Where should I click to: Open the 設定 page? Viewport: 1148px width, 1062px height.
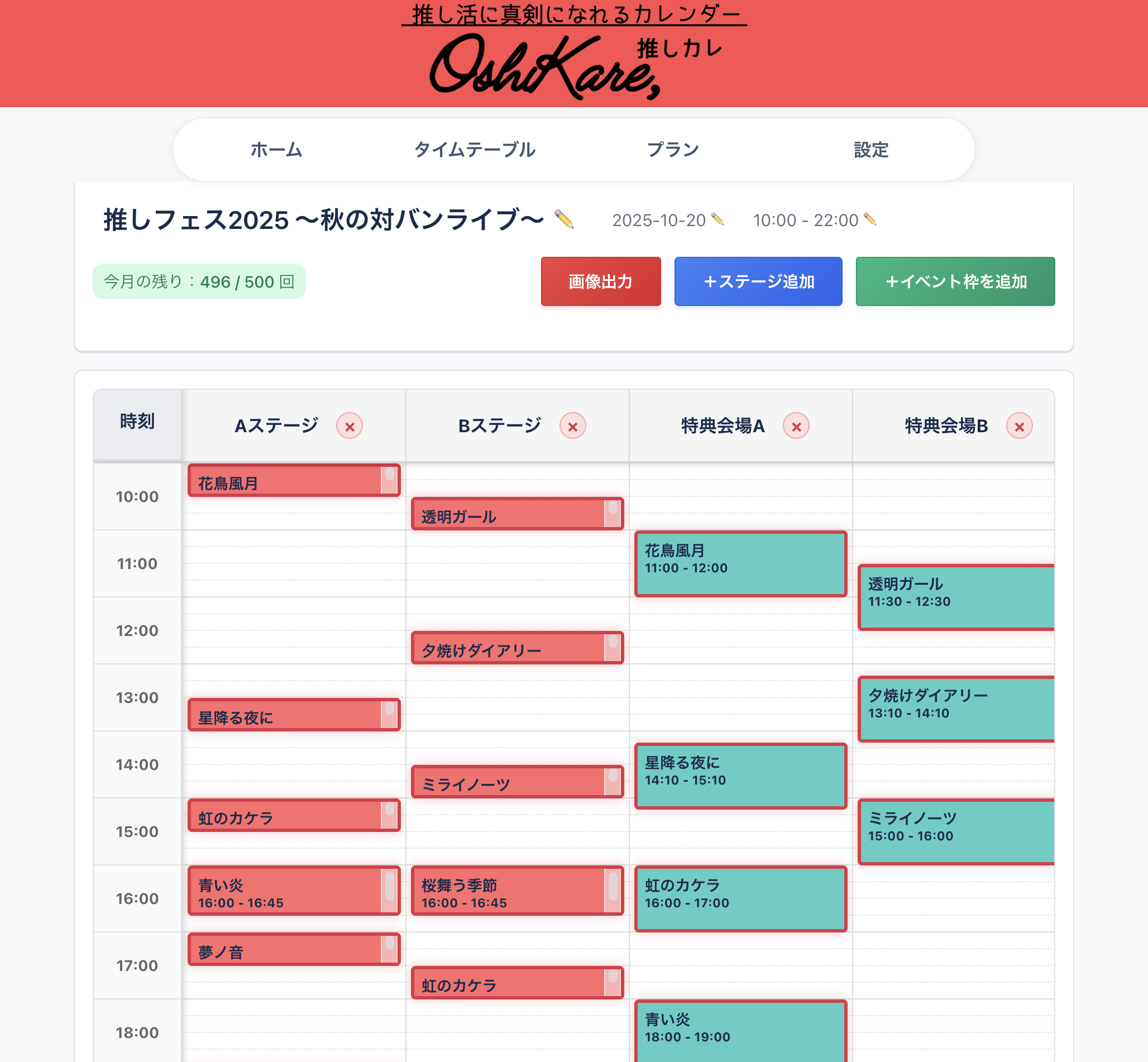point(871,150)
